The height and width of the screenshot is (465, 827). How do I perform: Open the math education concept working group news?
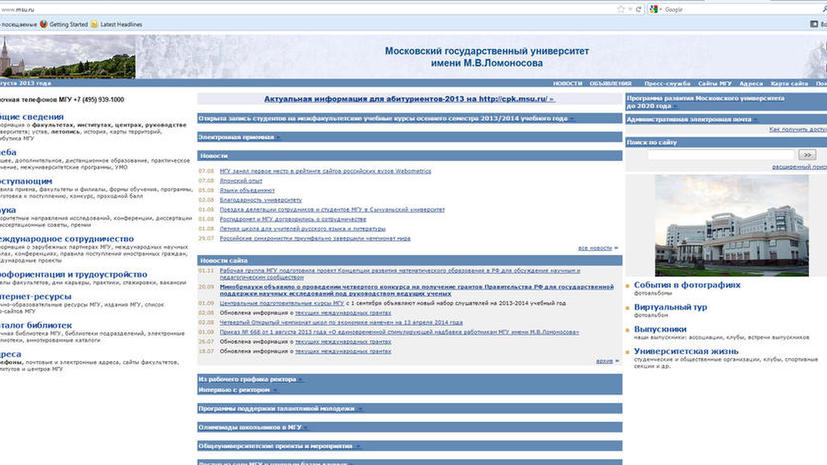(x=400, y=274)
